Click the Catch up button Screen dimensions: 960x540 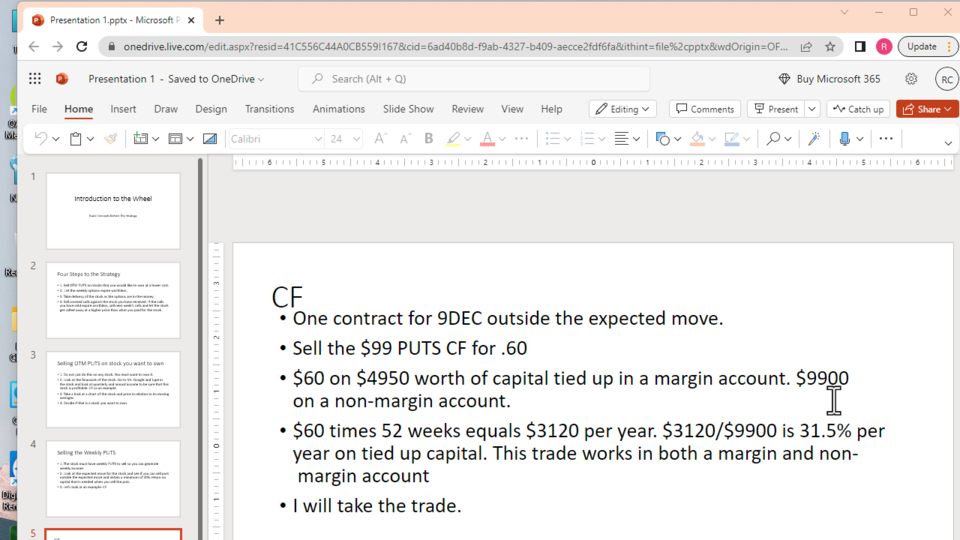coord(858,109)
